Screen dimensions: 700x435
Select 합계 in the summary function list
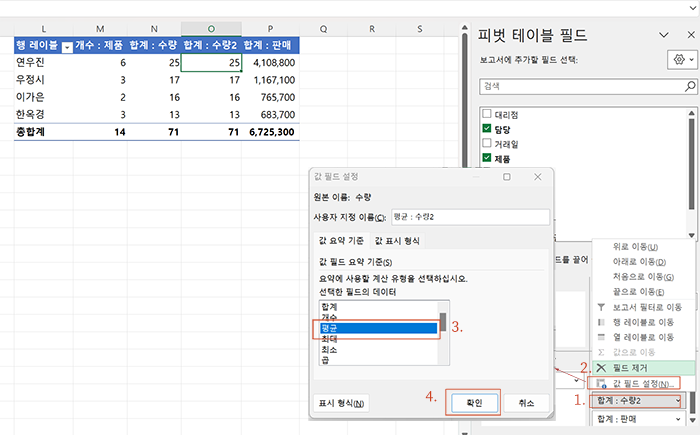(x=379, y=307)
